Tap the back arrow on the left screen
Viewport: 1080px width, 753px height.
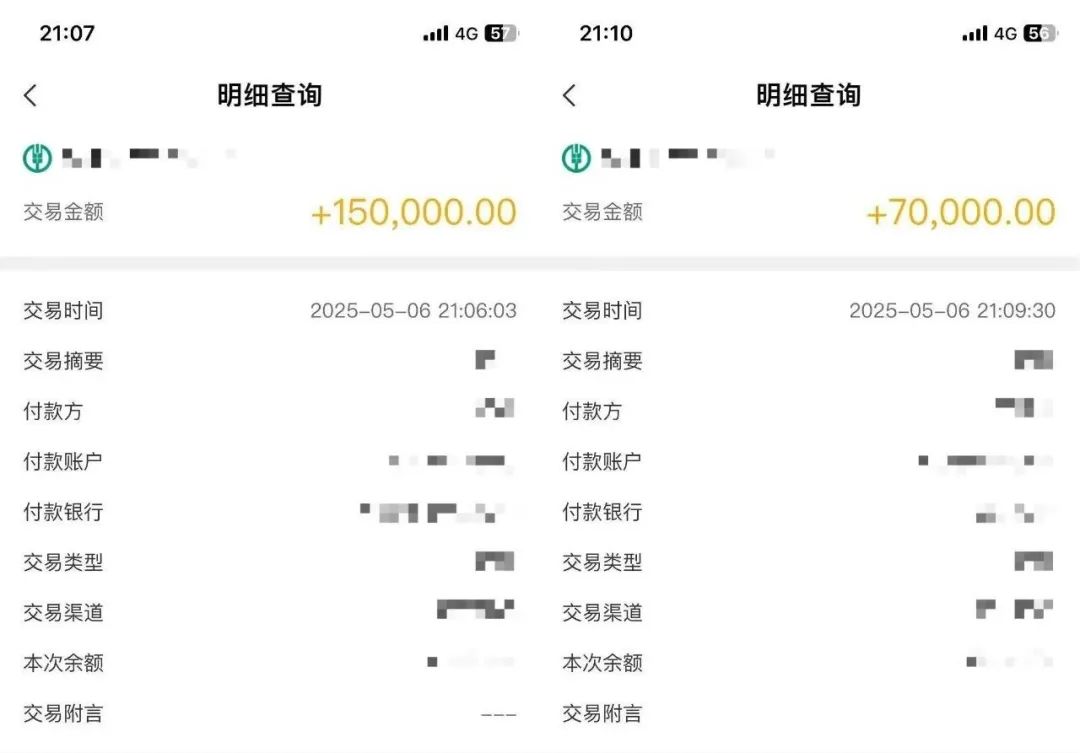(x=31, y=95)
